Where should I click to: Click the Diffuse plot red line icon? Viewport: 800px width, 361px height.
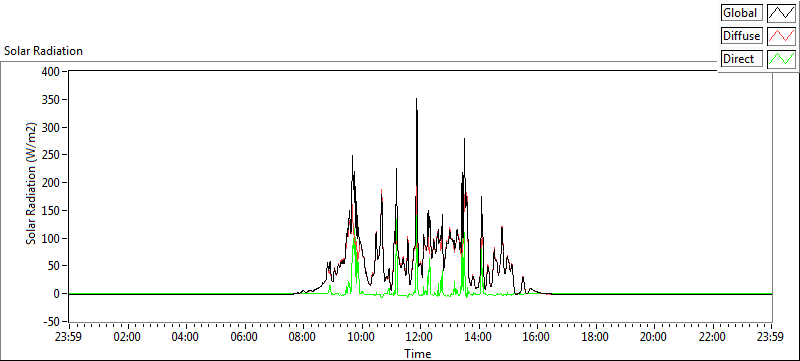click(781, 36)
